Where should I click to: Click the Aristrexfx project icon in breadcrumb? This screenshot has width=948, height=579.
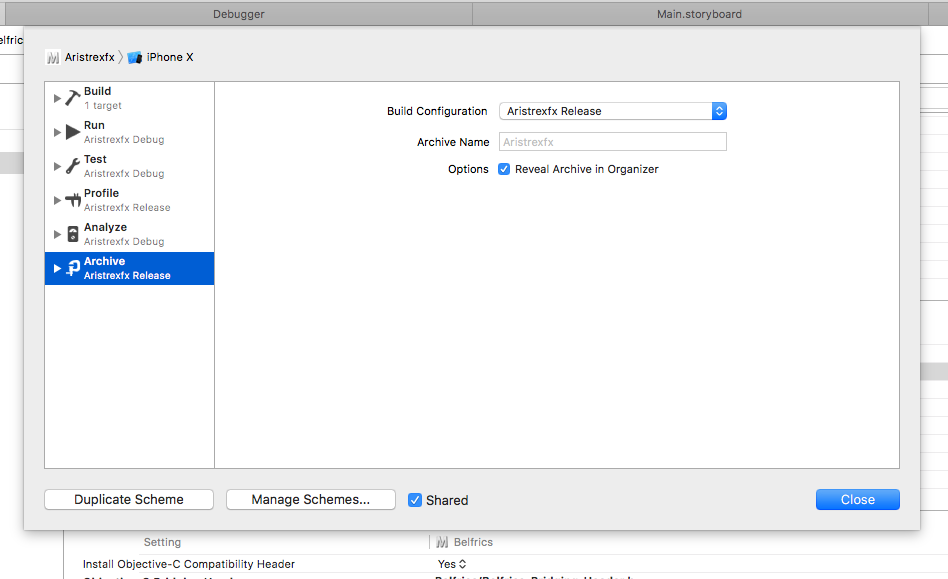click(x=53, y=57)
